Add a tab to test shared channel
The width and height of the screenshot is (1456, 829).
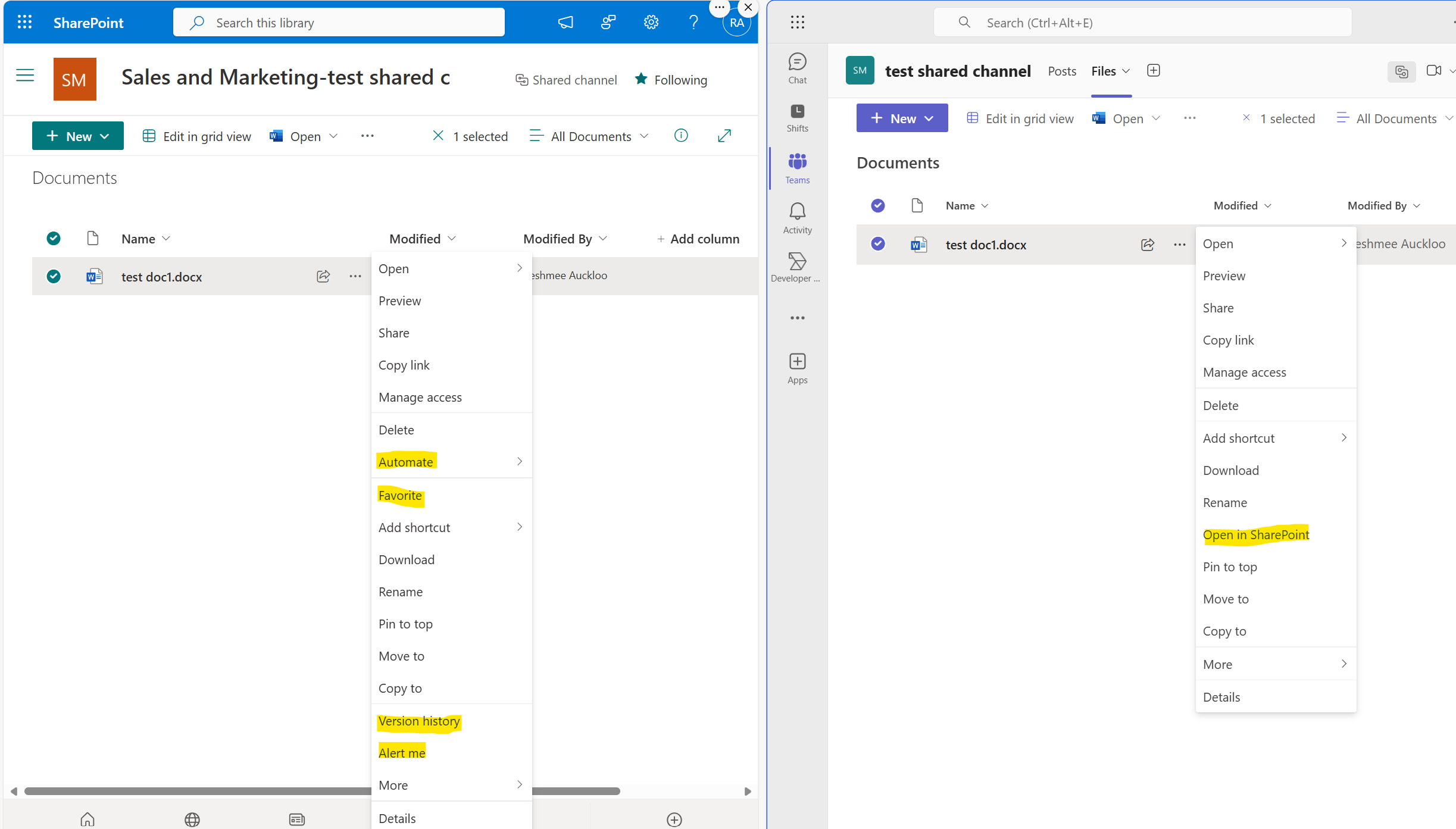tap(1153, 70)
